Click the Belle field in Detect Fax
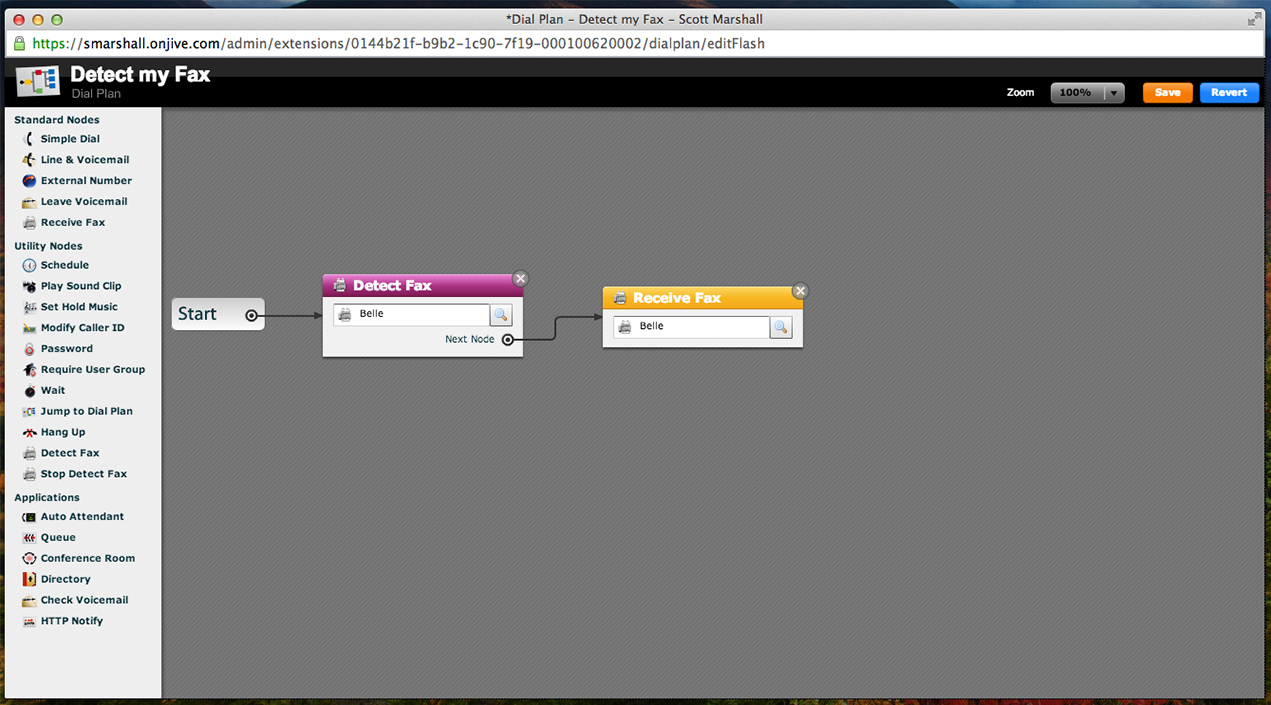 420,315
